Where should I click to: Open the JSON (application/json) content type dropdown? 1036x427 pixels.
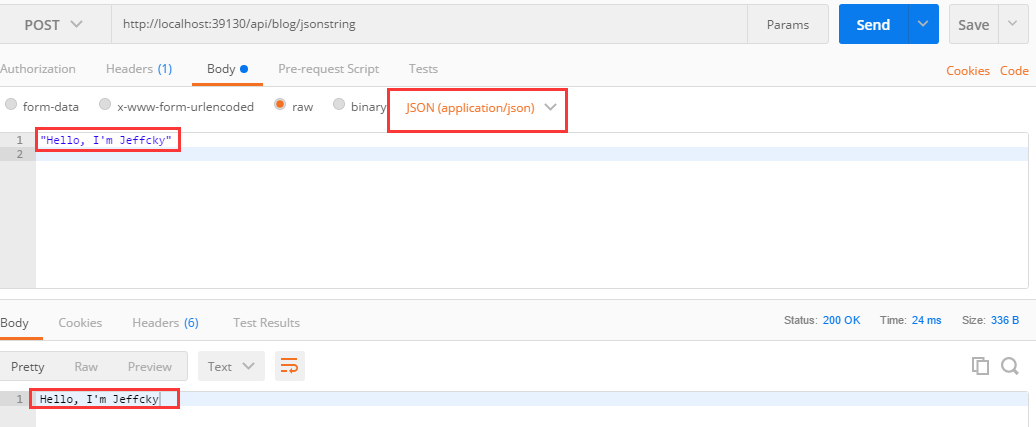(481, 108)
